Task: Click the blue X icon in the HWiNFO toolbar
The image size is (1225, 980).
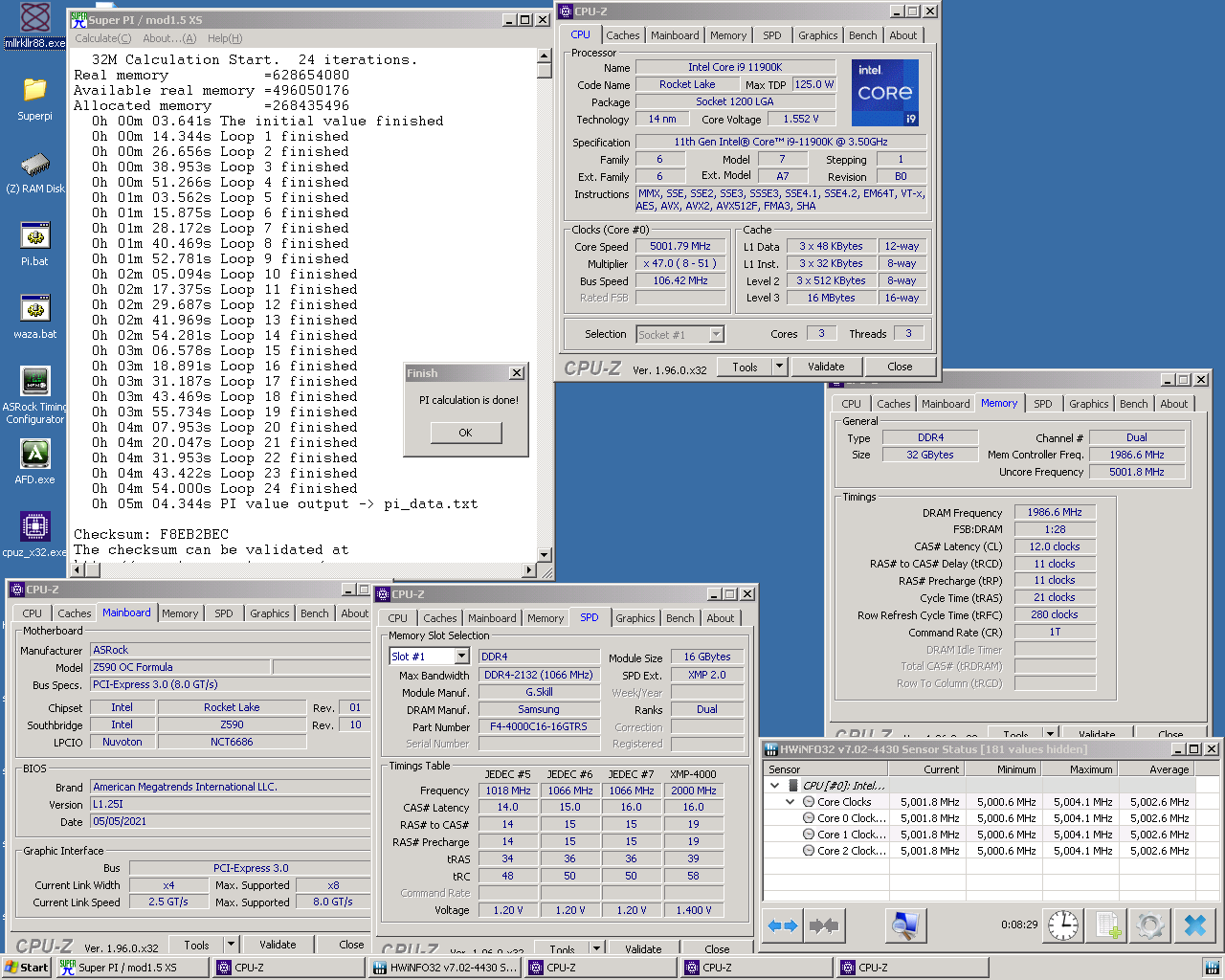Action: click(1195, 925)
